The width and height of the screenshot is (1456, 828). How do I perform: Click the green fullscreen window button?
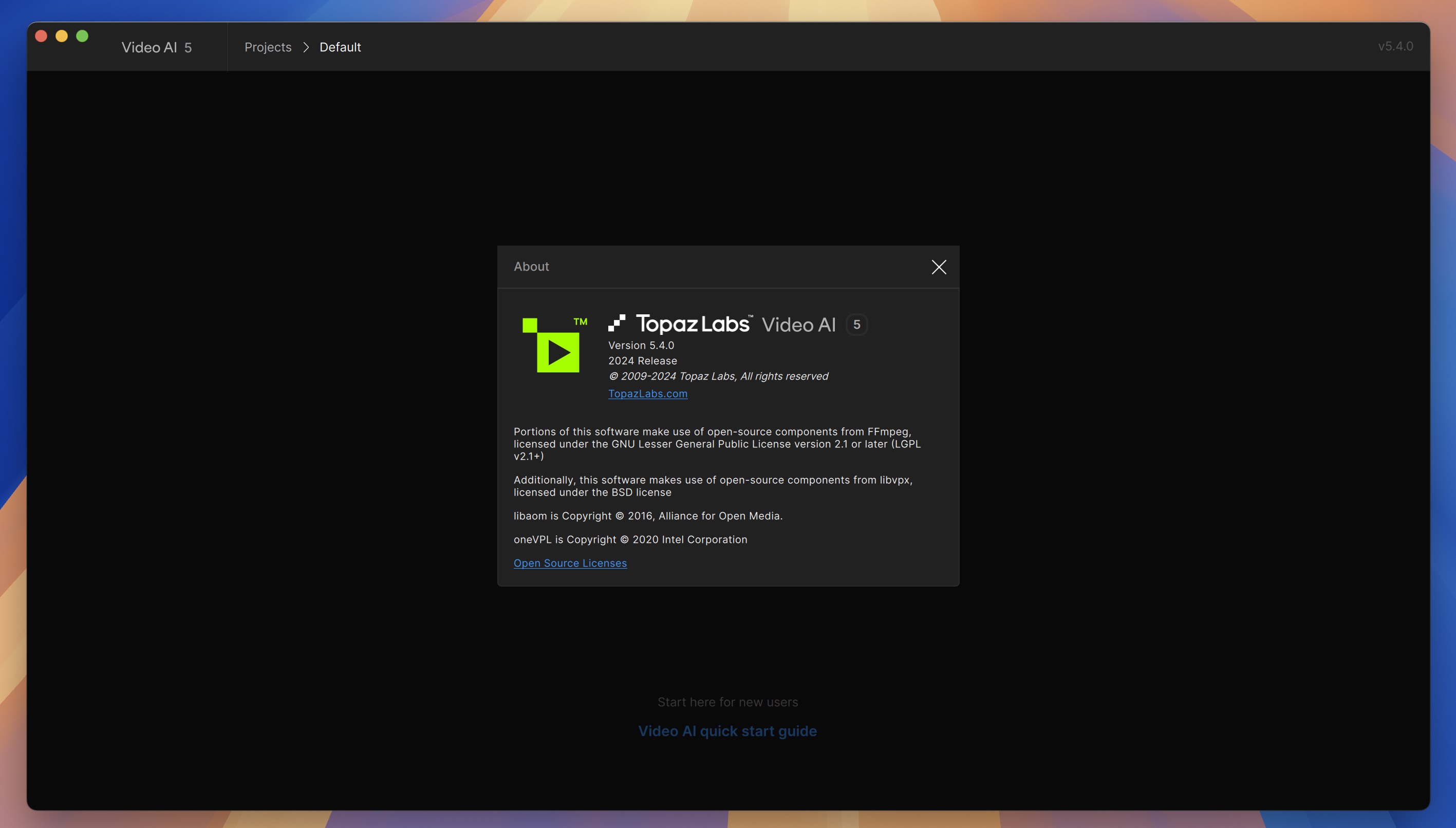tap(82, 36)
